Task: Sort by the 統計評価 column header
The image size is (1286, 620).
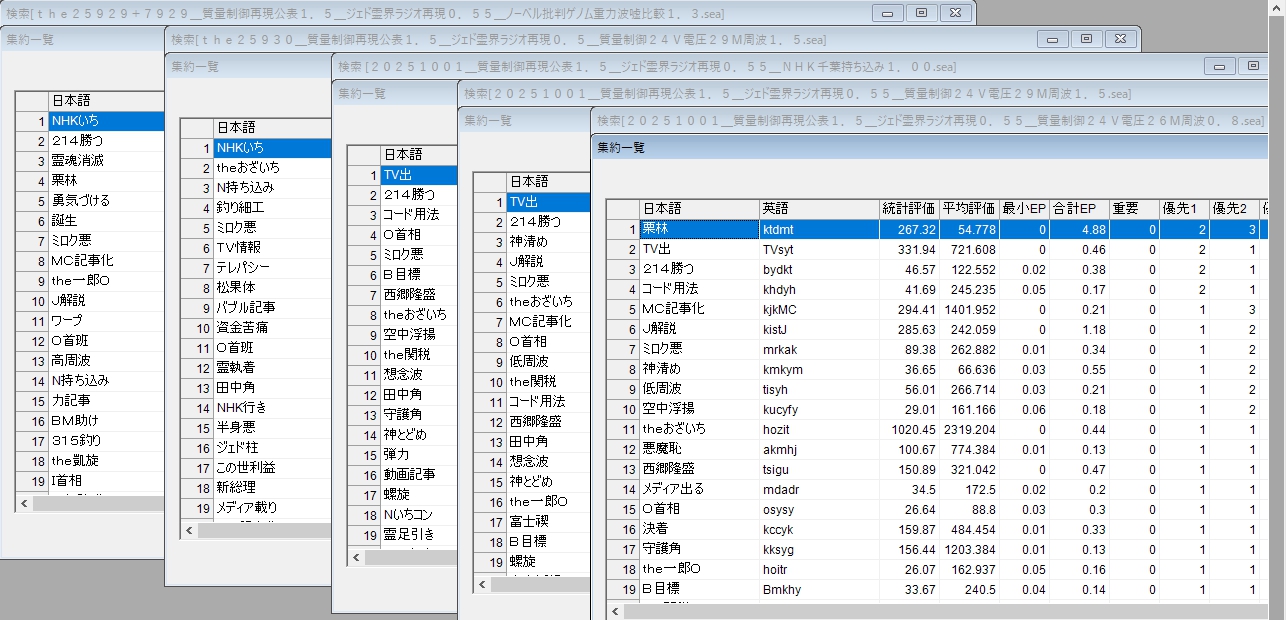Action: 908,209
